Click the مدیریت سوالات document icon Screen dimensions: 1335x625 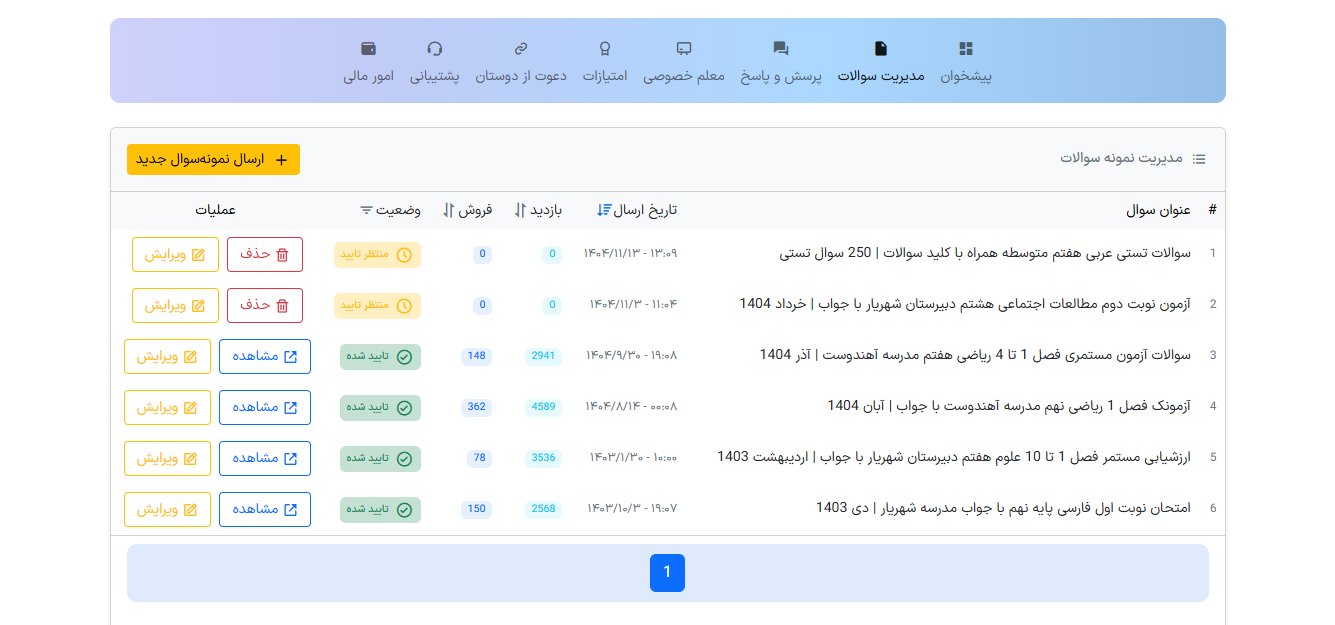point(880,48)
